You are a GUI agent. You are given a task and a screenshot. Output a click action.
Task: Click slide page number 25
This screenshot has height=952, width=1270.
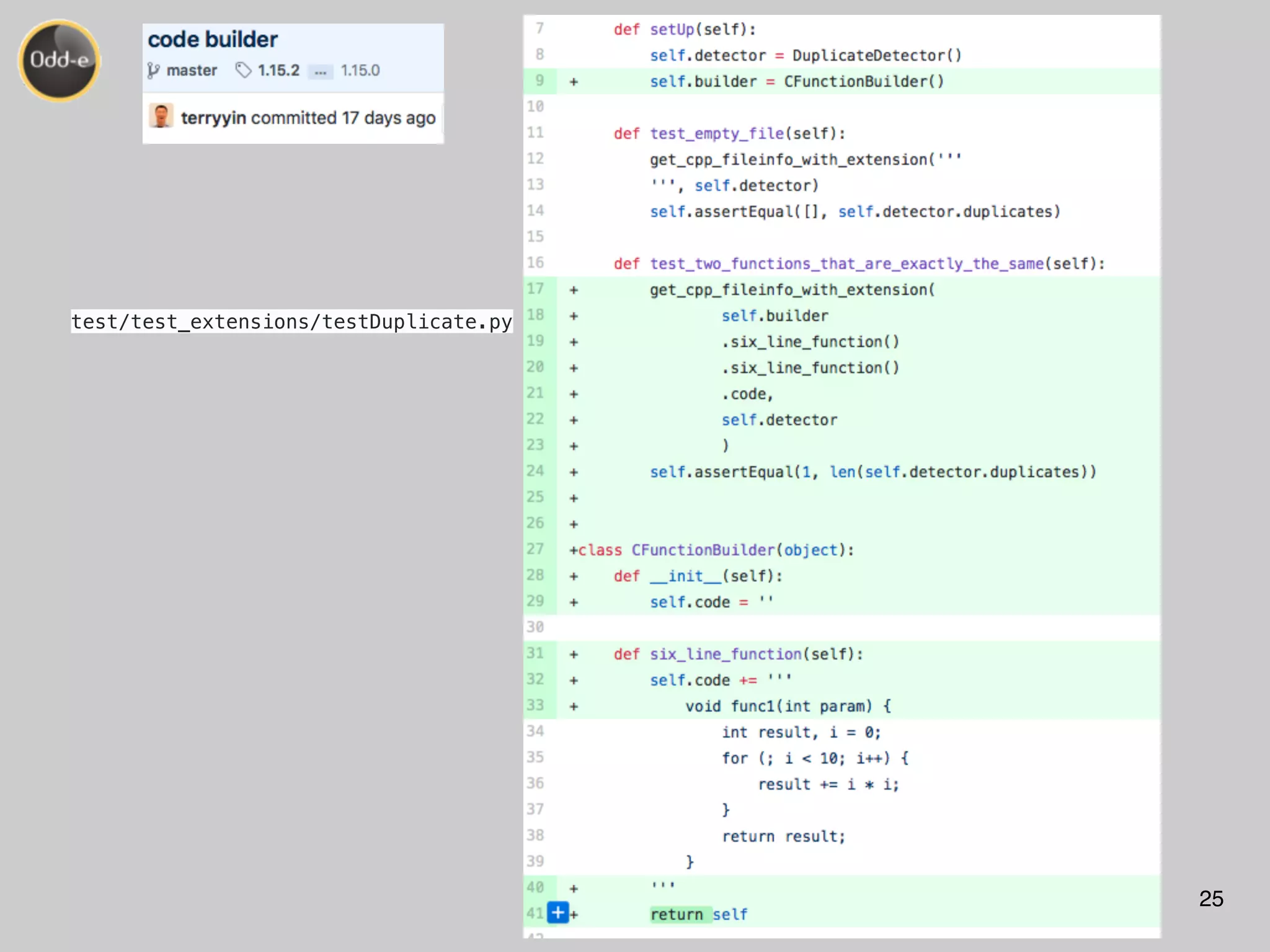(x=1211, y=899)
